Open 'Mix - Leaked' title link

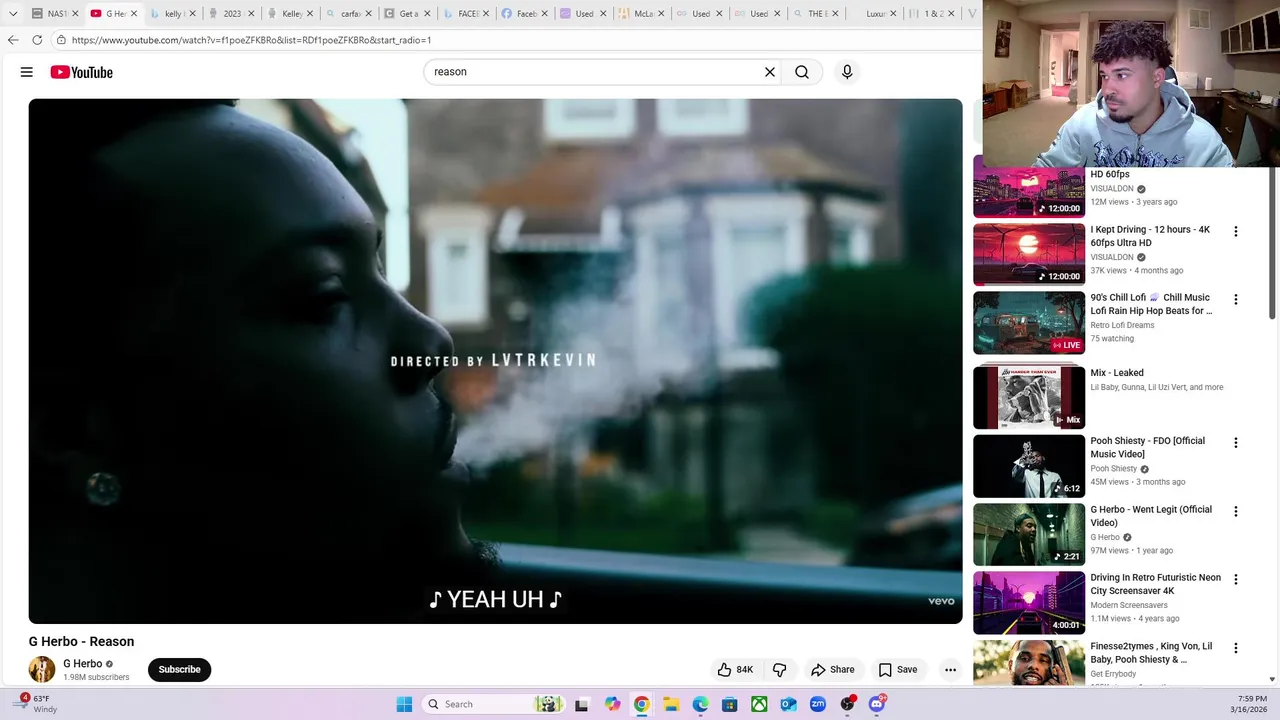(1117, 373)
